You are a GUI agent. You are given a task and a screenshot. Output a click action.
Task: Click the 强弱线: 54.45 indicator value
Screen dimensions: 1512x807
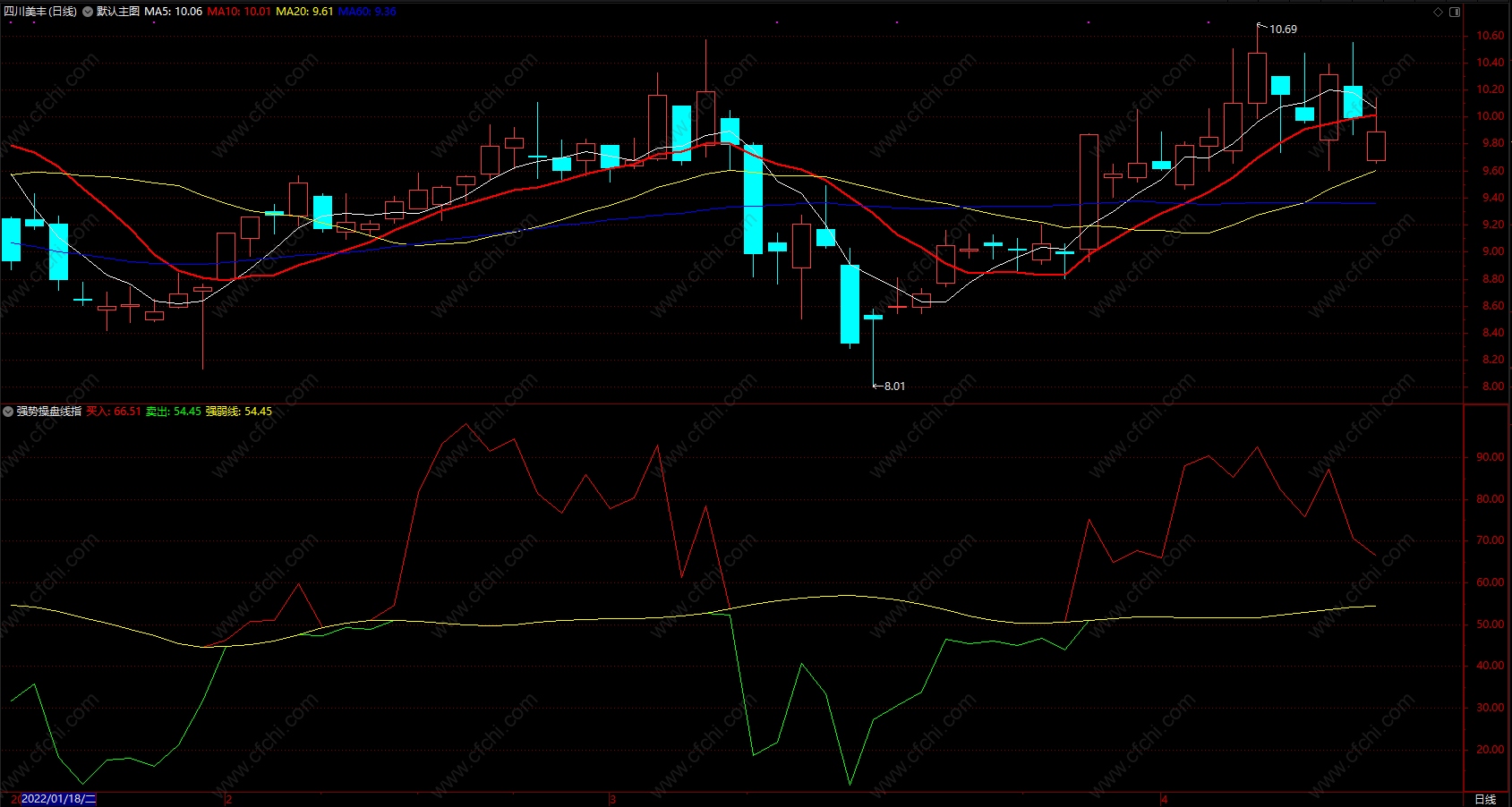[239, 412]
